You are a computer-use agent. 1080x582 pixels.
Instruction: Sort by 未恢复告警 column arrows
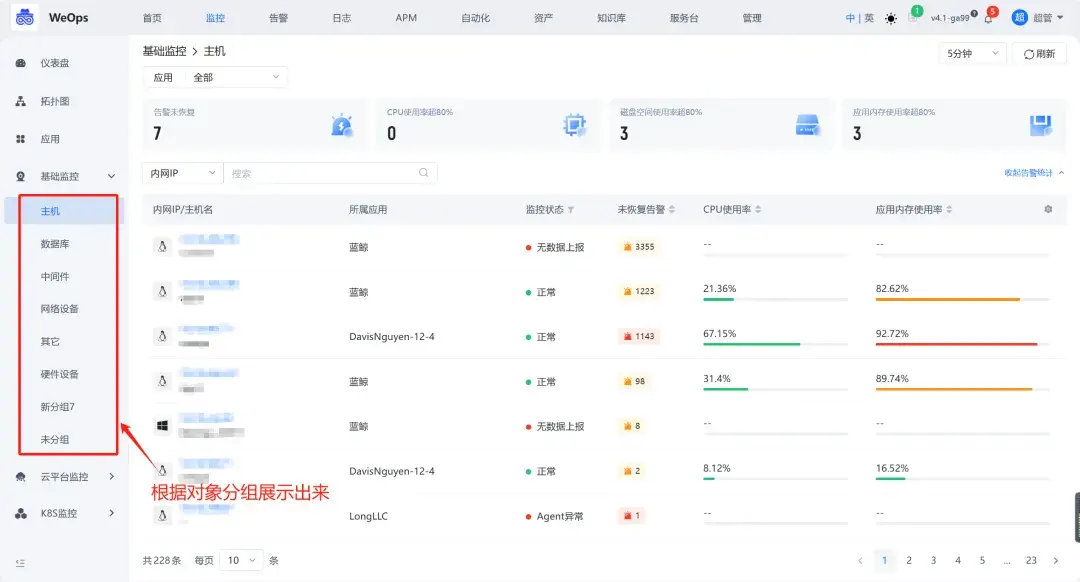point(672,209)
